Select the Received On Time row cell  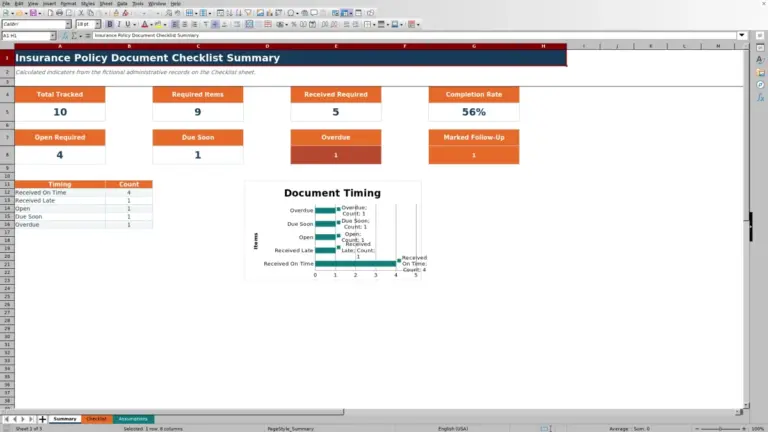tap(60, 192)
